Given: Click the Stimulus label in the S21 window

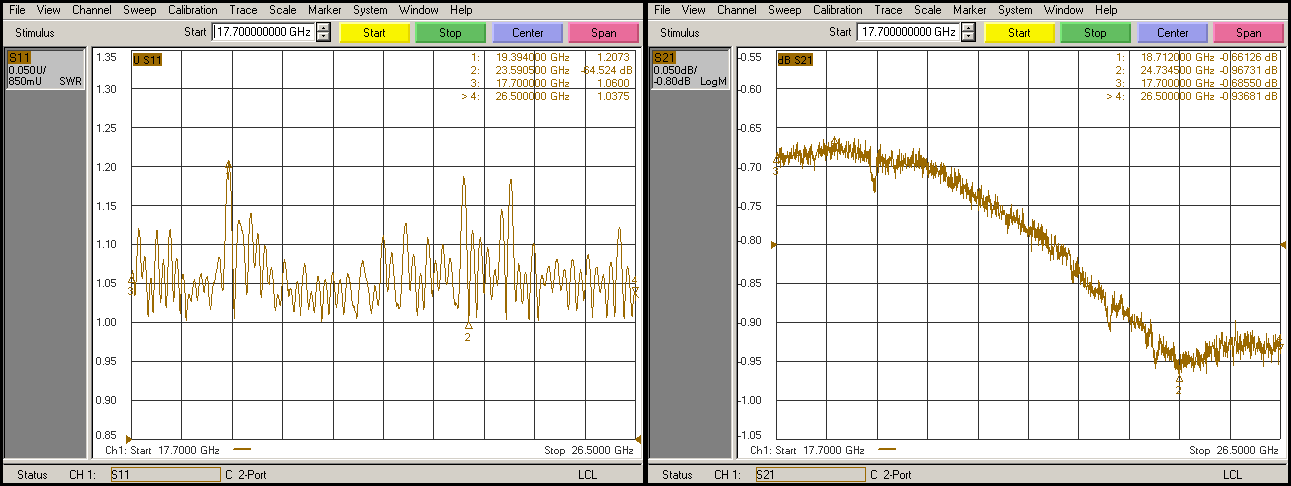Looking at the screenshot, I should [x=680, y=33].
